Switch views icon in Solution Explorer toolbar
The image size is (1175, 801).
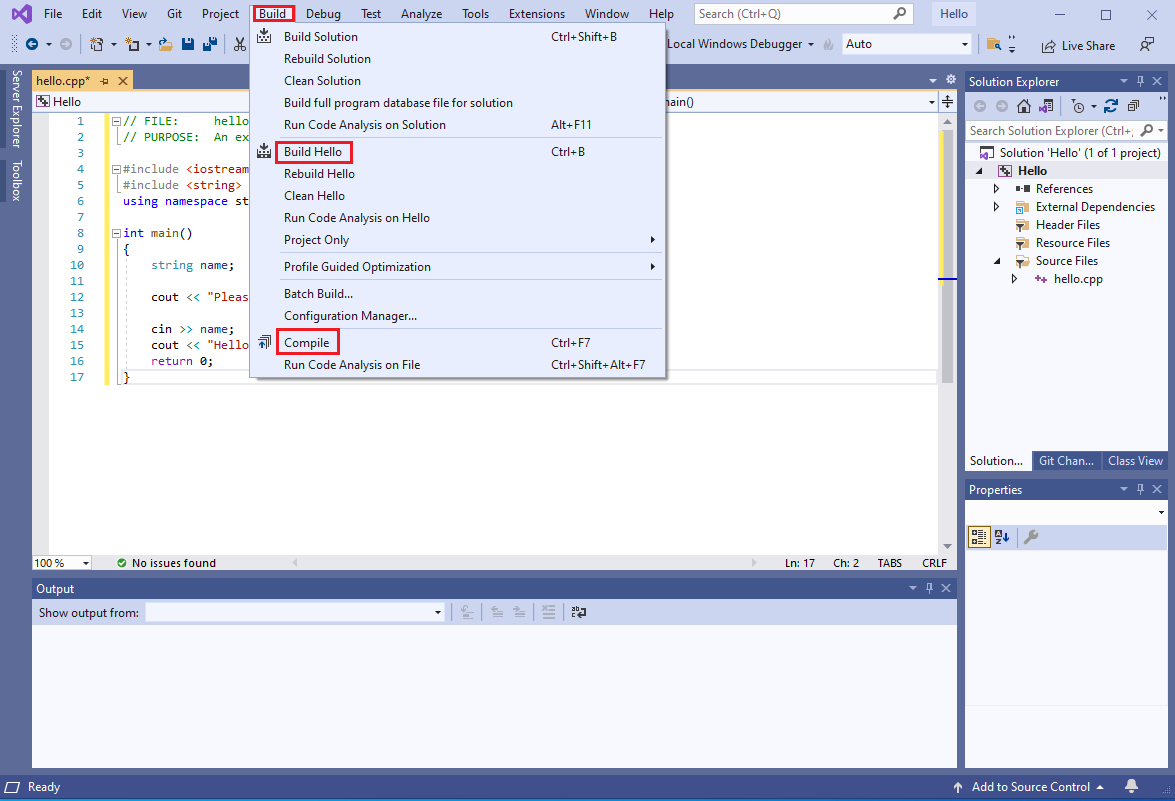point(1046,106)
